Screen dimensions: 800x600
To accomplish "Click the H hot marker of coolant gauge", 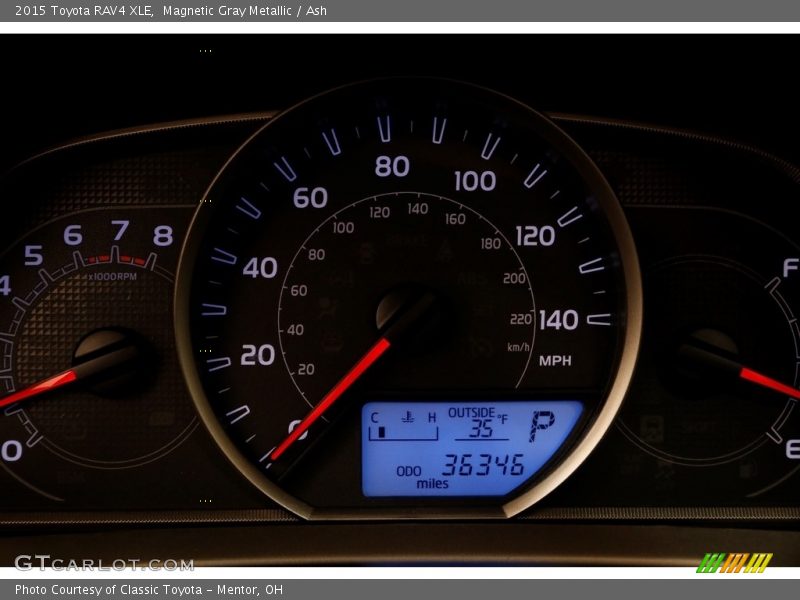I will pyautogui.click(x=432, y=418).
